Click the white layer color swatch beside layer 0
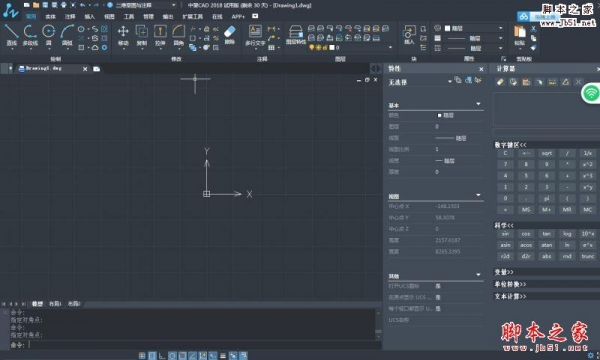600x360 pixels. point(332,47)
